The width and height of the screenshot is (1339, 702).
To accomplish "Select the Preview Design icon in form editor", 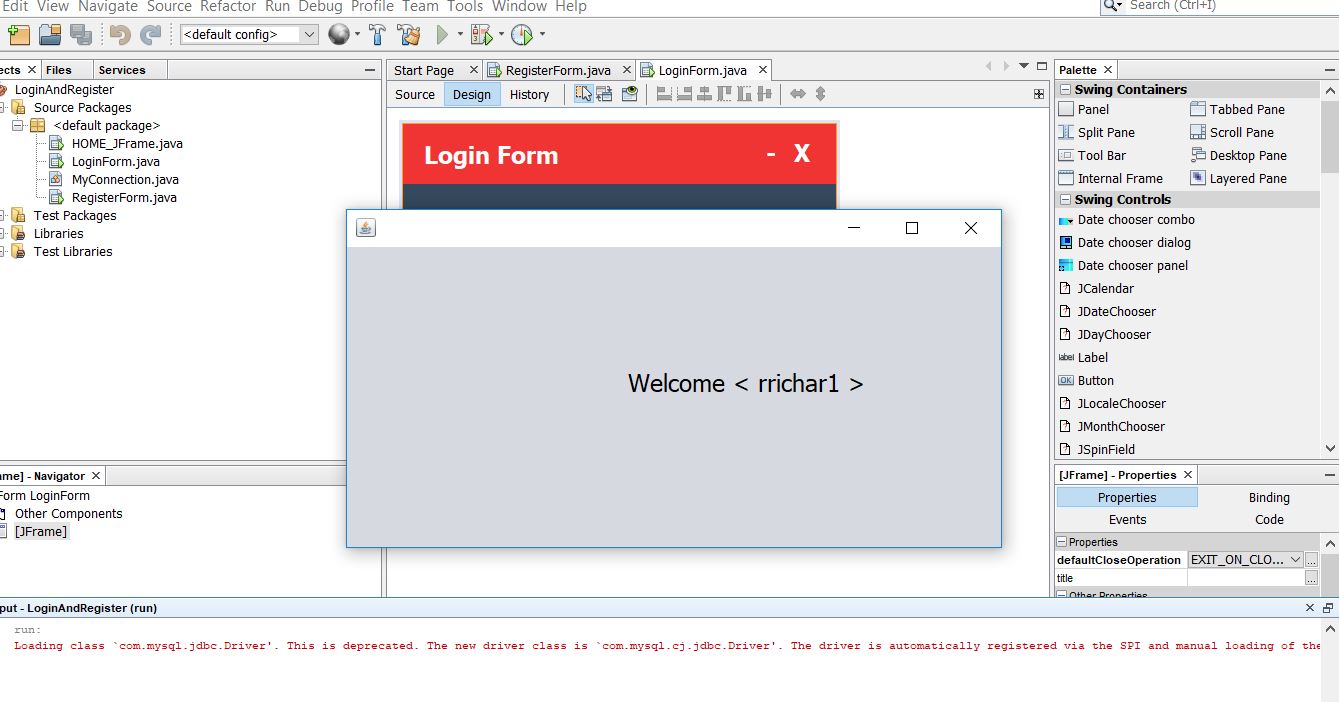I will [x=628, y=93].
